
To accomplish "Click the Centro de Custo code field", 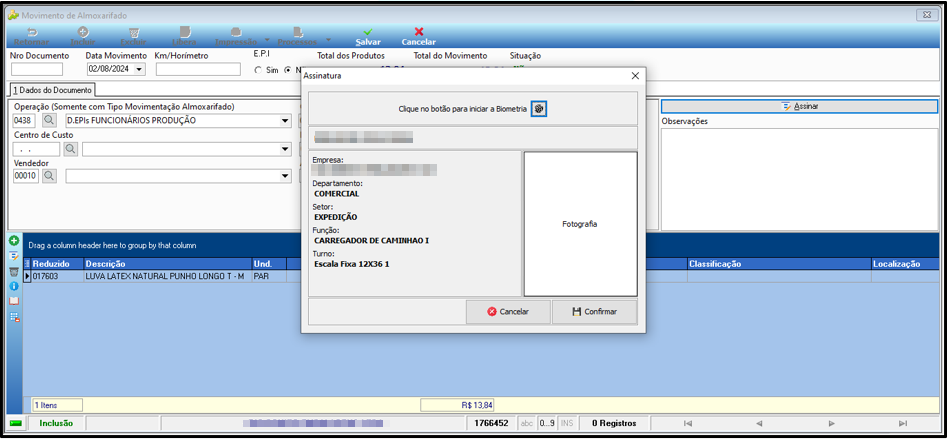I will (x=36, y=149).
